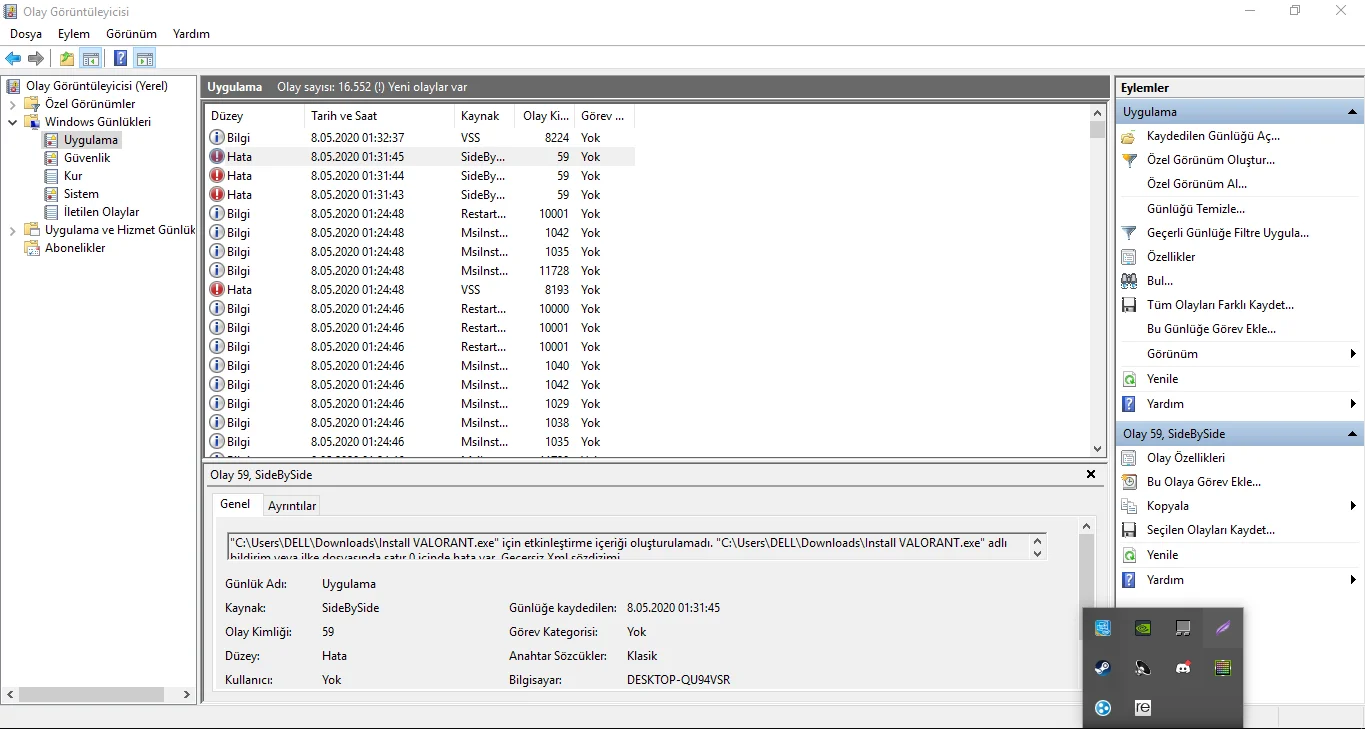Image resolution: width=1365 pixels, height=729 pixels.
Task: Select the Genel tab
Action: pos(235,504)
